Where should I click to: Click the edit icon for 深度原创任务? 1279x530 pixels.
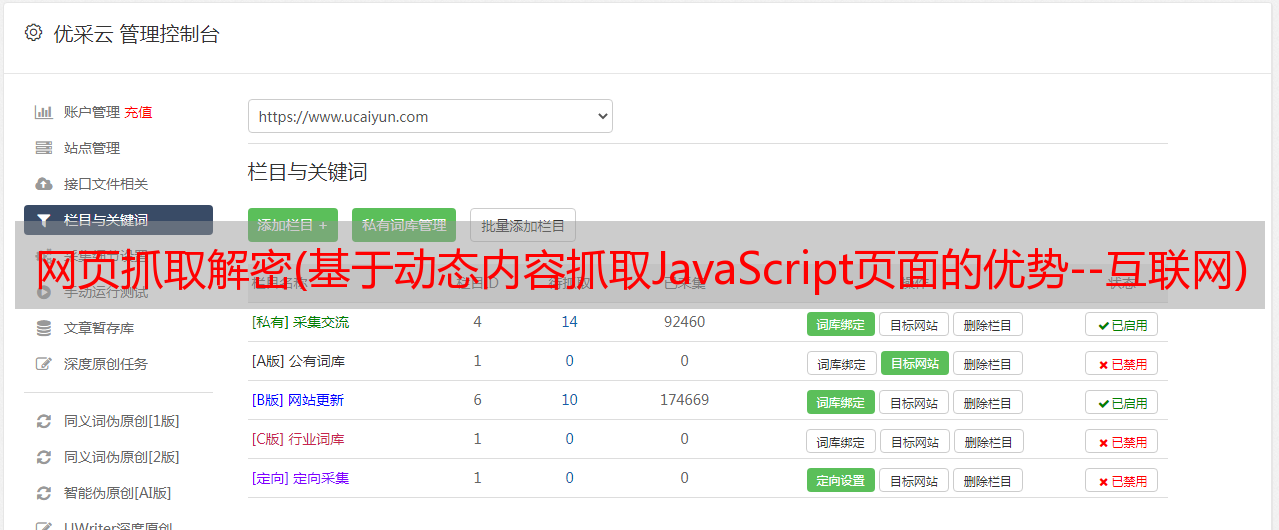click(x=43, y=364)
